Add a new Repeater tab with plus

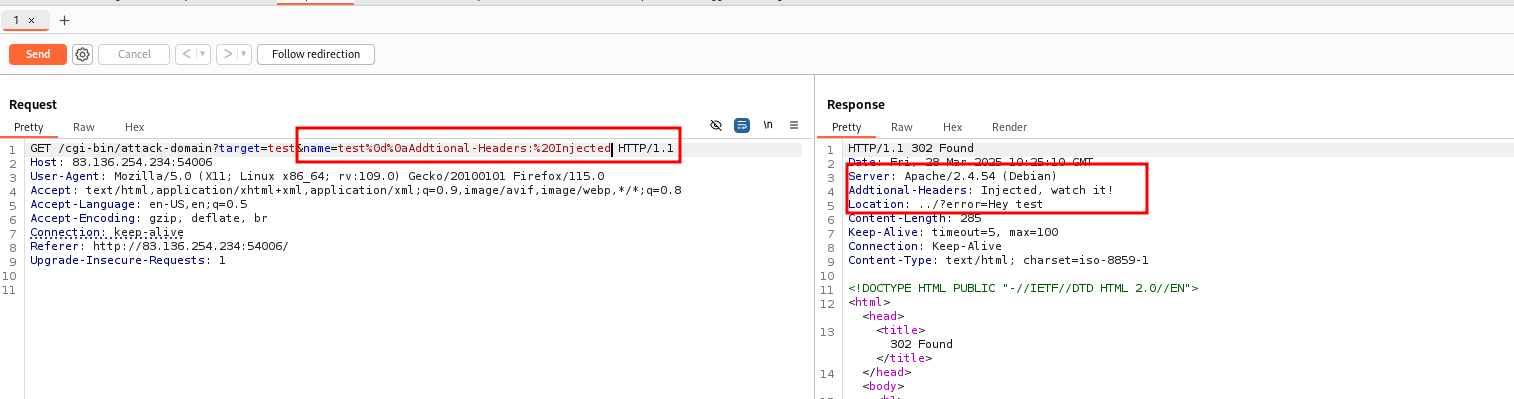coord(65,20)
